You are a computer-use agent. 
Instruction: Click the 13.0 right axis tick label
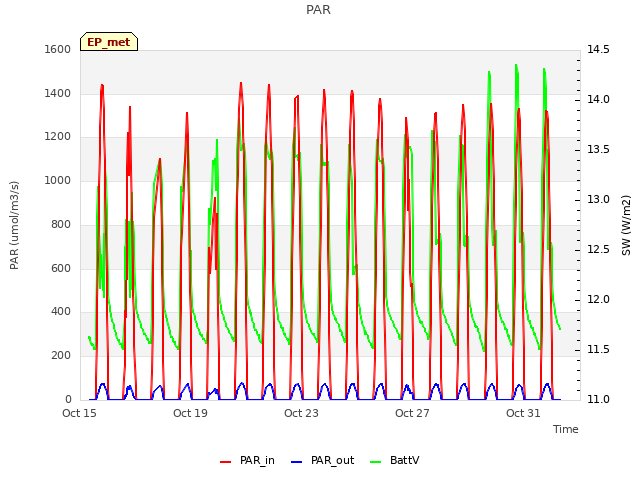(x=598, y=200)
